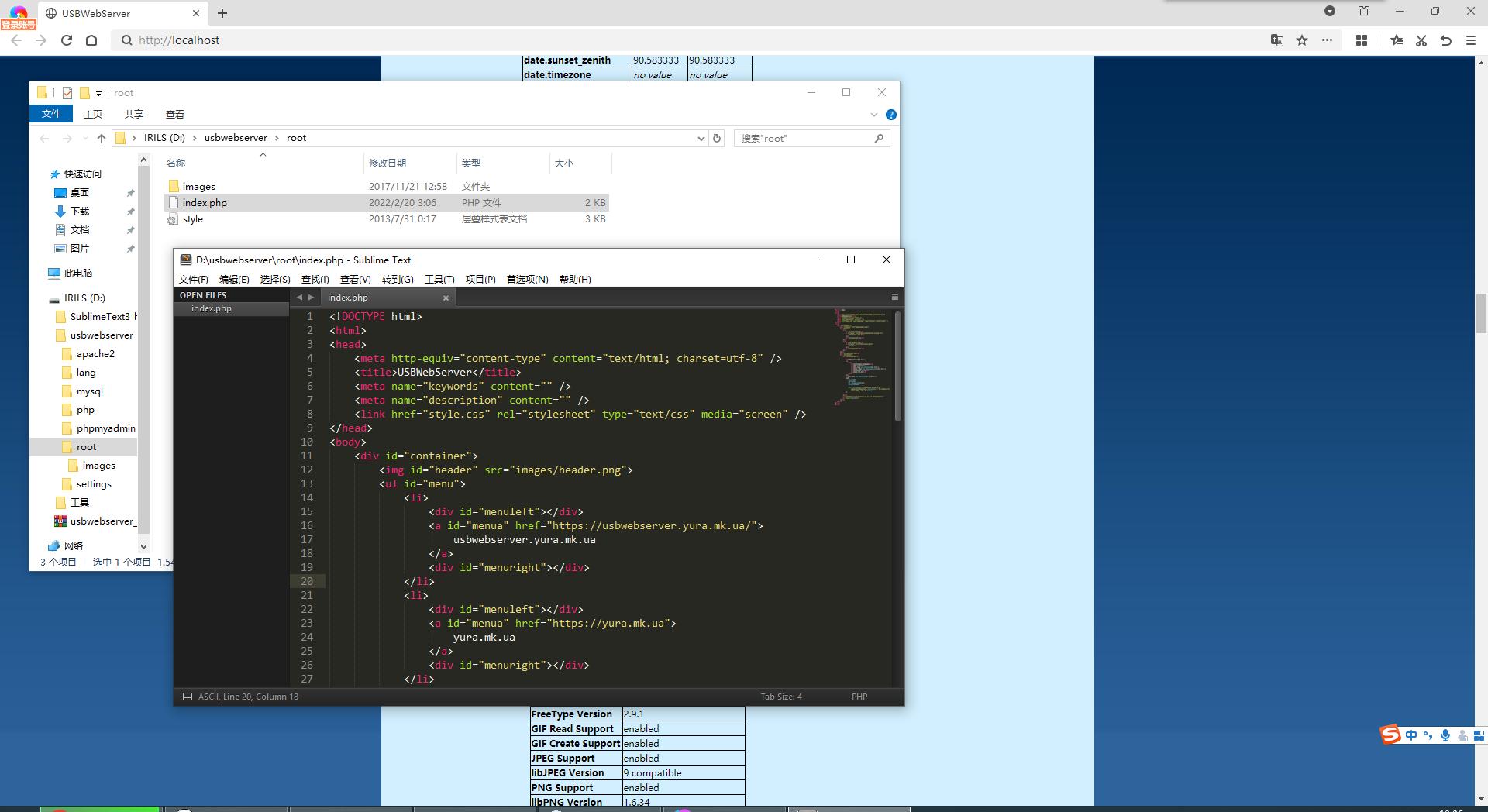Click the browser skin shirt icon
This screenshot has height=812, width=1488.
click(1364, 11)
